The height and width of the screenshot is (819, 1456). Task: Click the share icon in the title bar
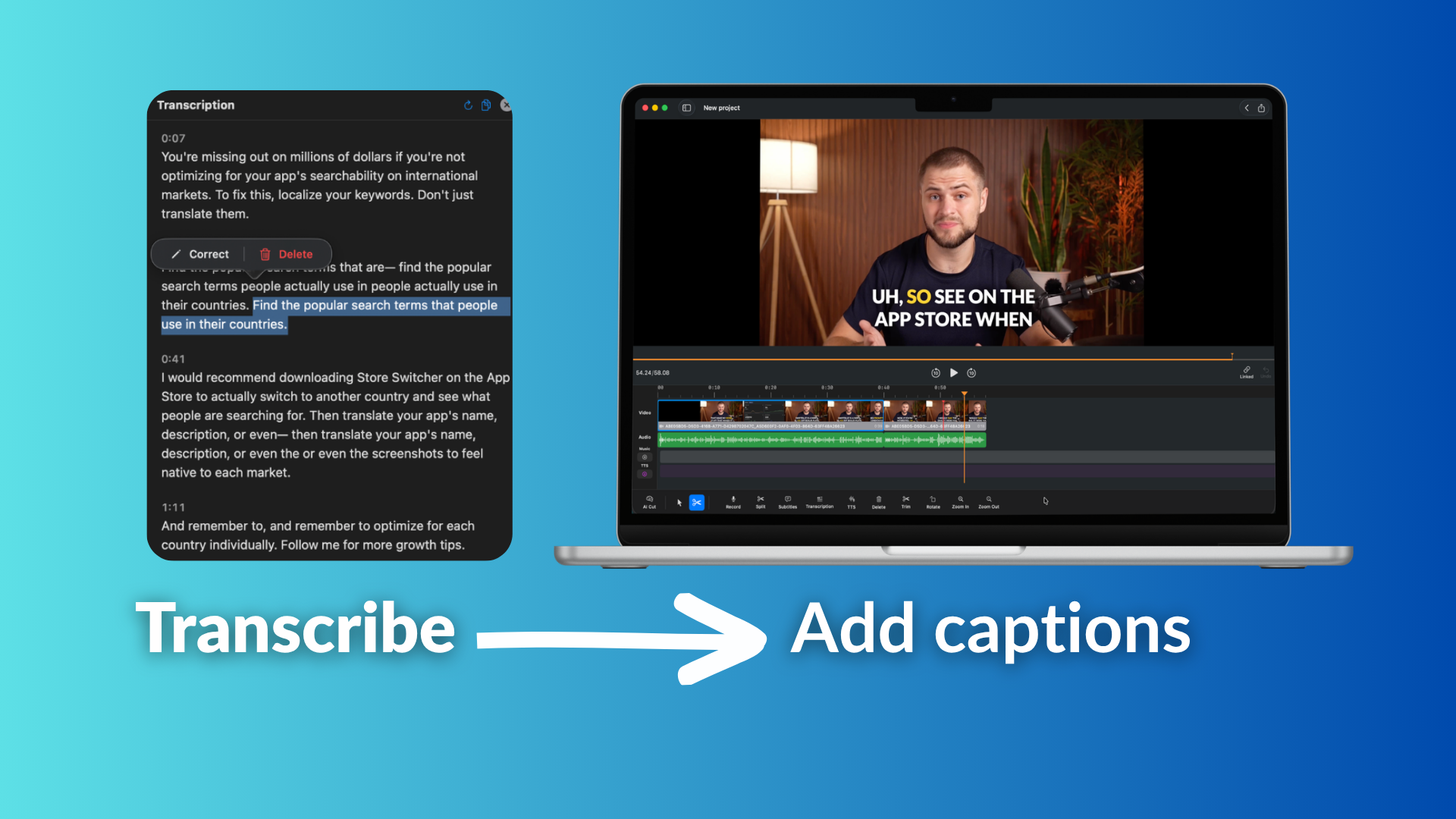(1261, 108)
